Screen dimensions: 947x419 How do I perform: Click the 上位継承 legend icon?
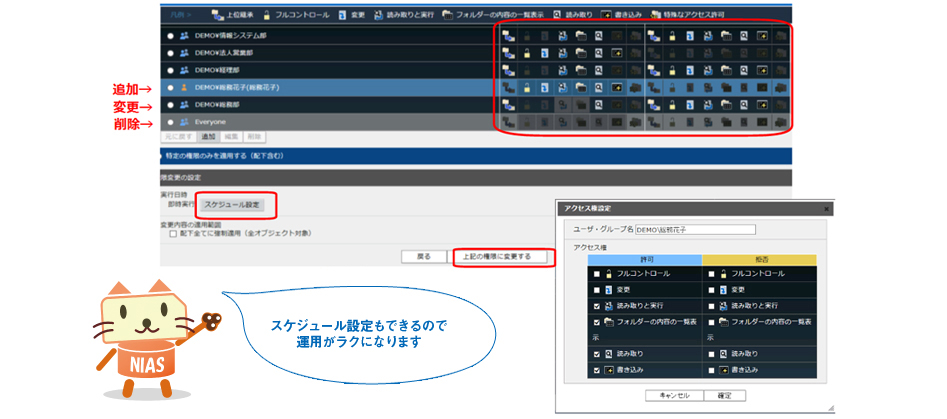click(x=217, y=14)
